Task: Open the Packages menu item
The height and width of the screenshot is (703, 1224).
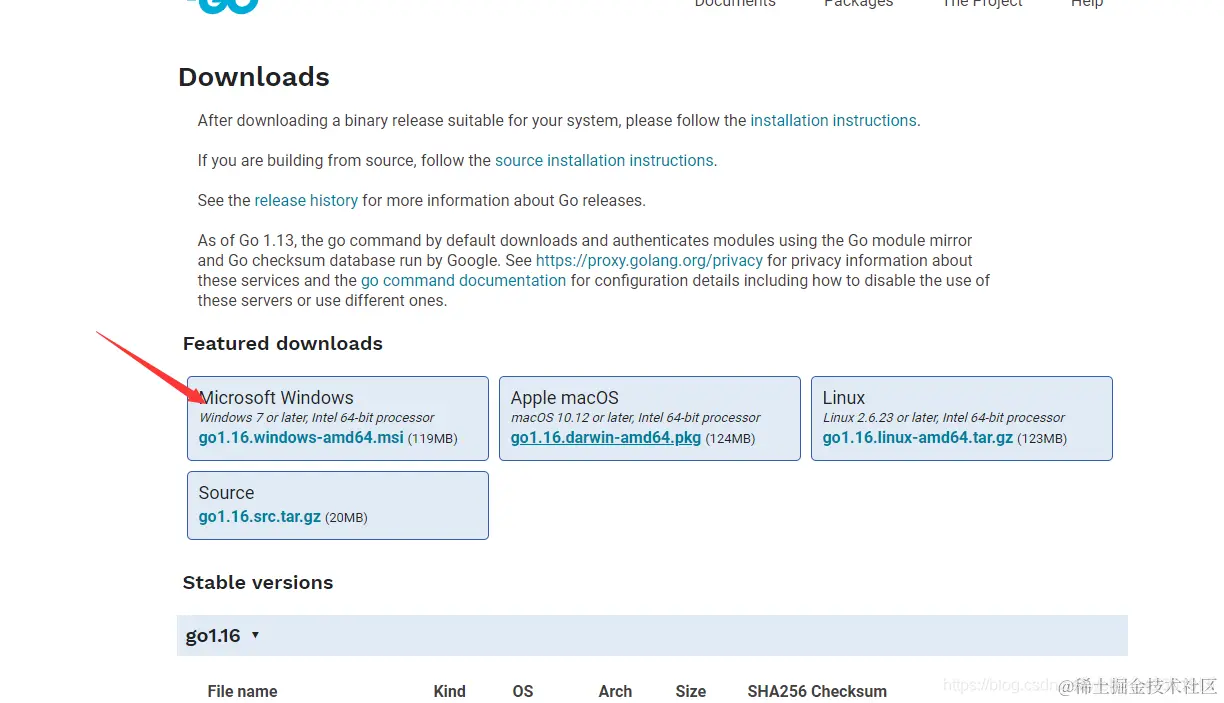Action: (858, 4)
